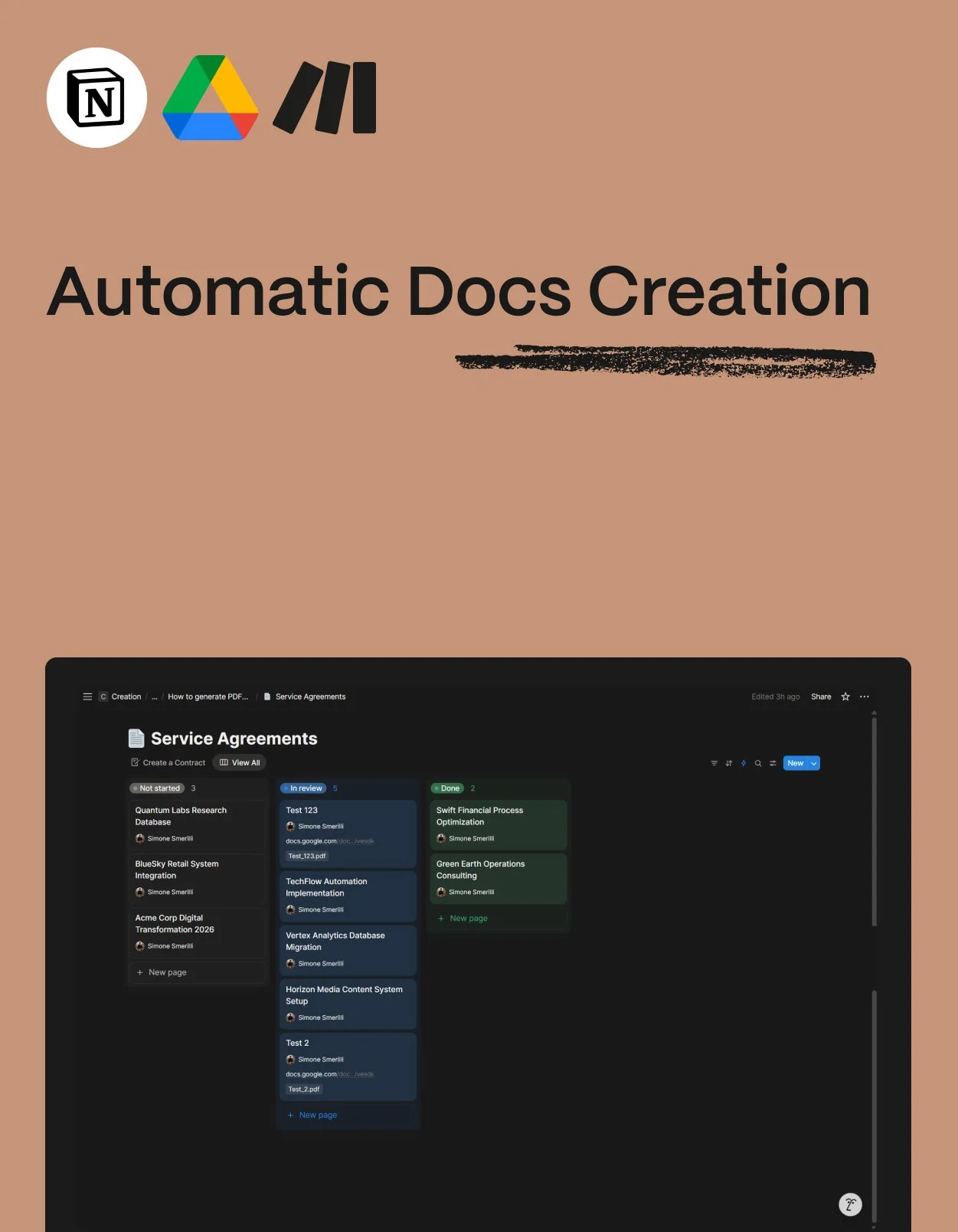Viewport: 958px width, 1232px height.
Task: Click the search magnifier in the database toolbar
Action: pos(758,763)
